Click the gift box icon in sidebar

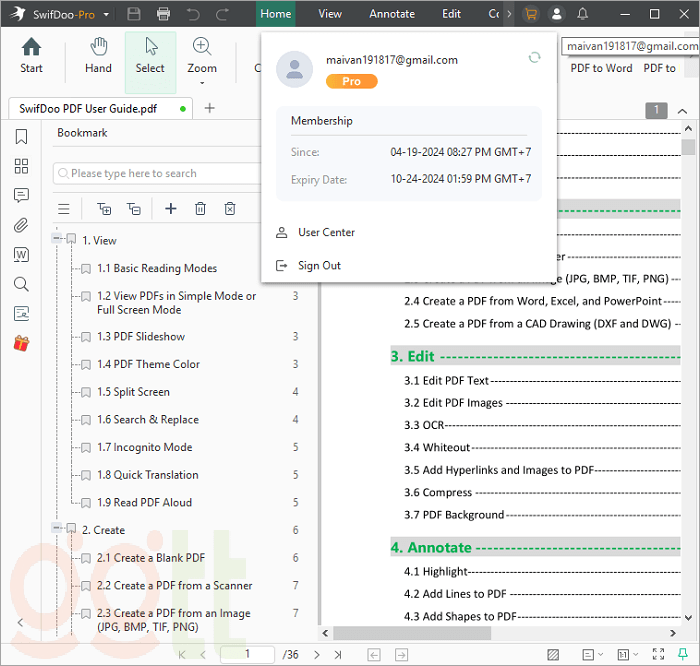tap(21, 343)
